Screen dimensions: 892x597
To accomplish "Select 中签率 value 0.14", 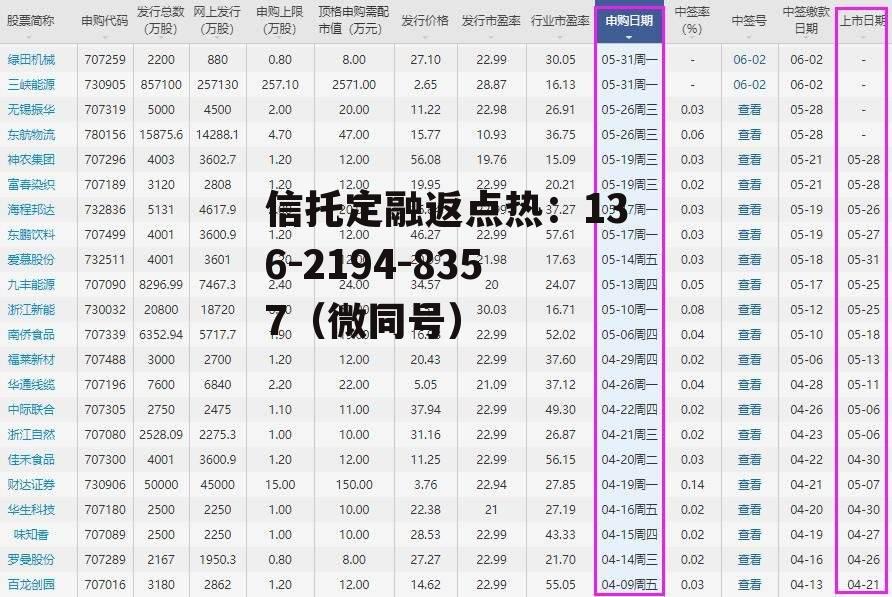I will (692, 484).
